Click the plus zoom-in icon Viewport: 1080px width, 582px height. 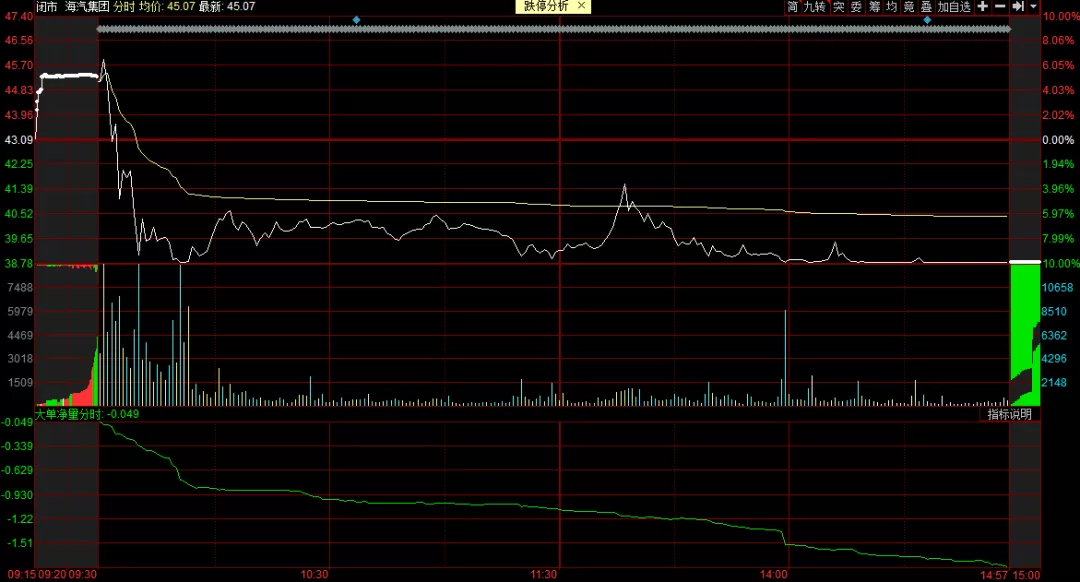point(982,7)
